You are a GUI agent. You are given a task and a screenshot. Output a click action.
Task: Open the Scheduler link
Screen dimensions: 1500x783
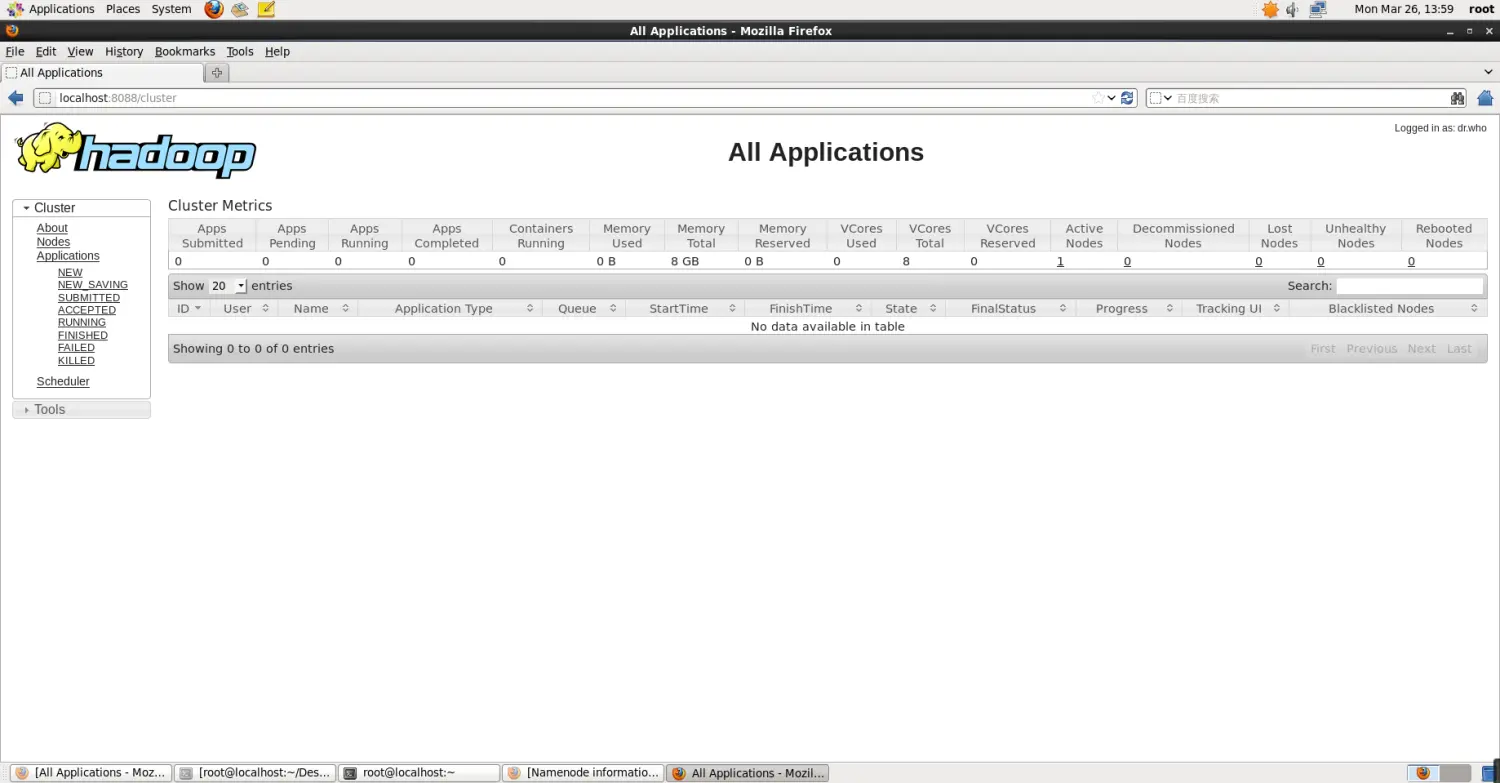[63, 381]
